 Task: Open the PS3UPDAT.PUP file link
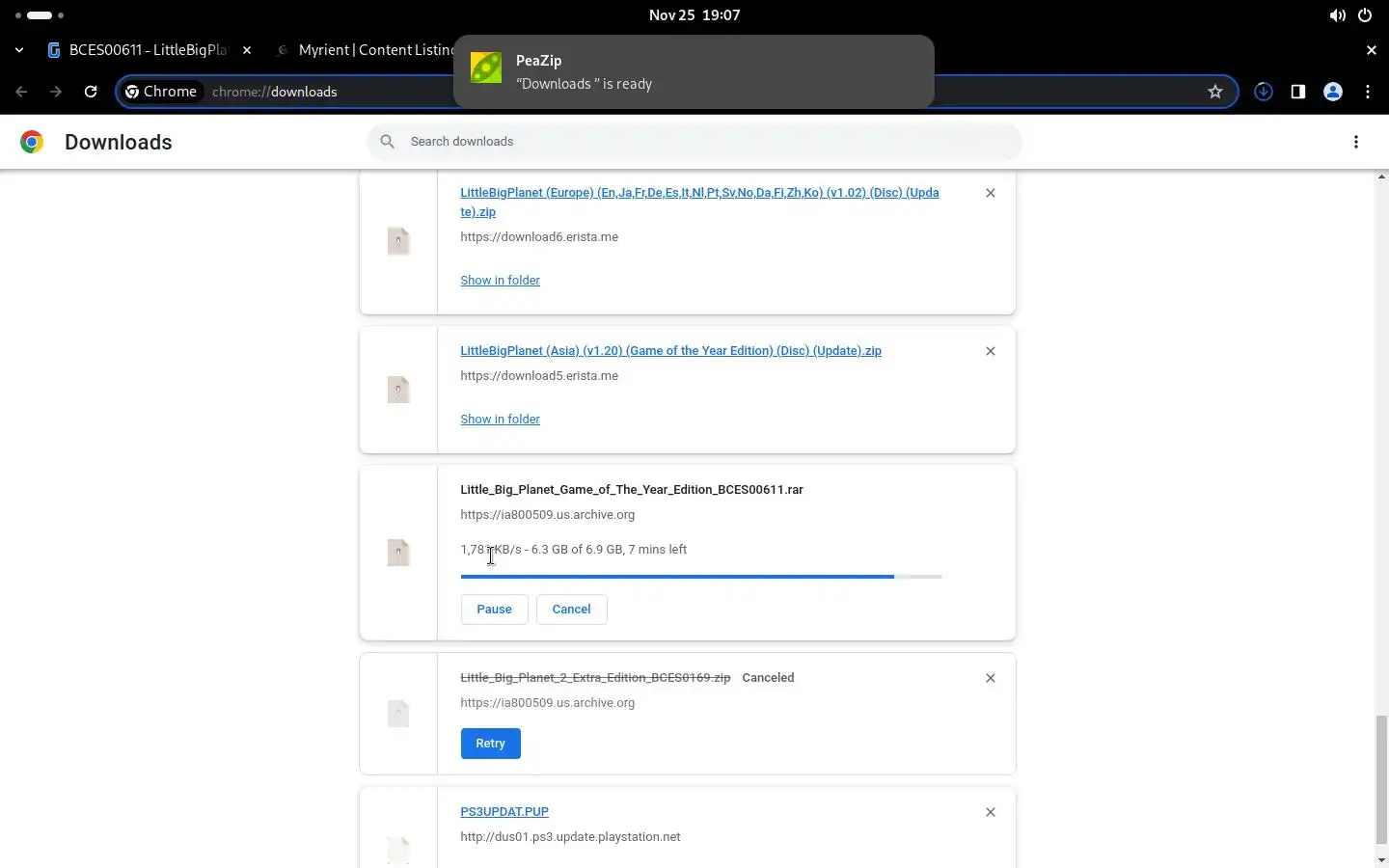pyautogui.click(x=504, y=812)
